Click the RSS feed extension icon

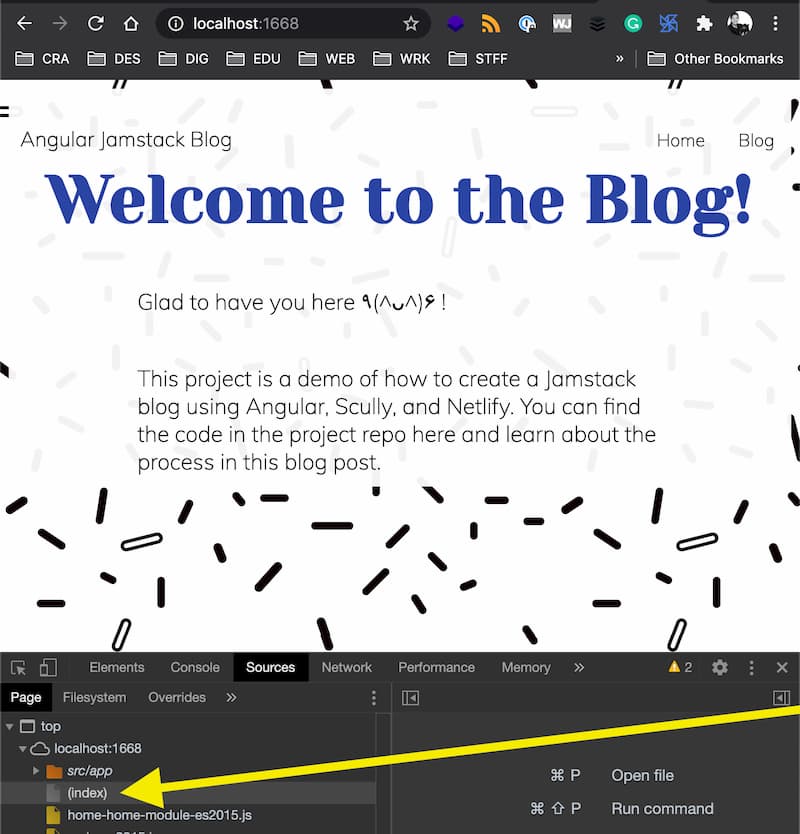point(490,23)
